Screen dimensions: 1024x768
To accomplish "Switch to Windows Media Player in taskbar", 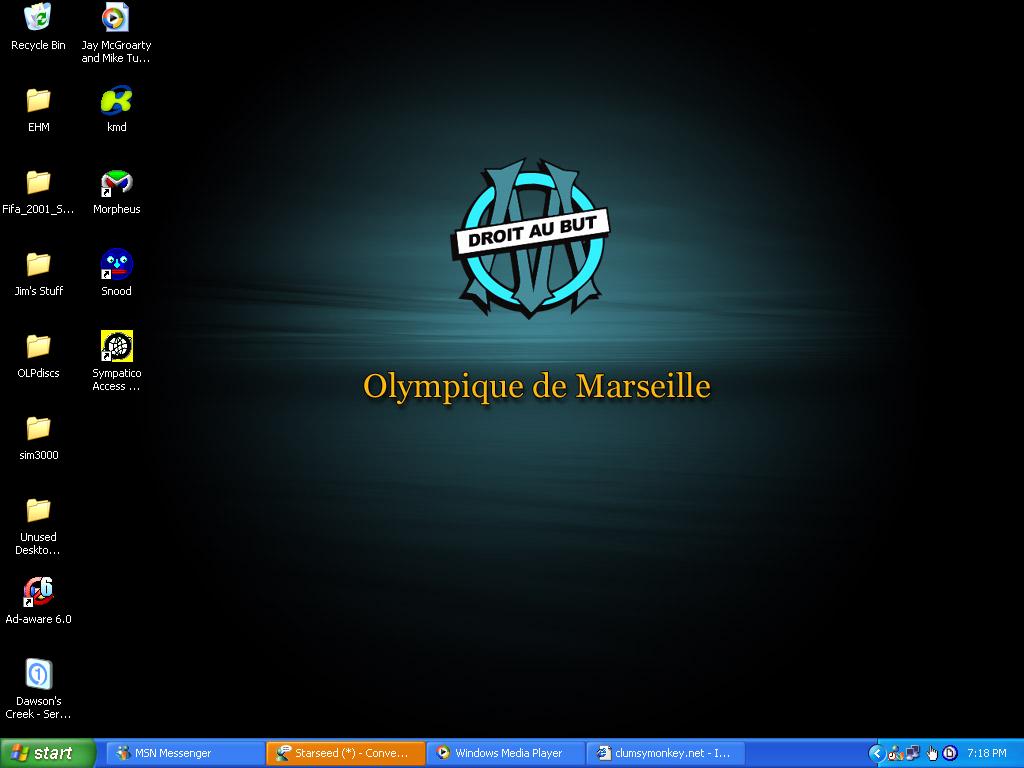I will point(505,753).
